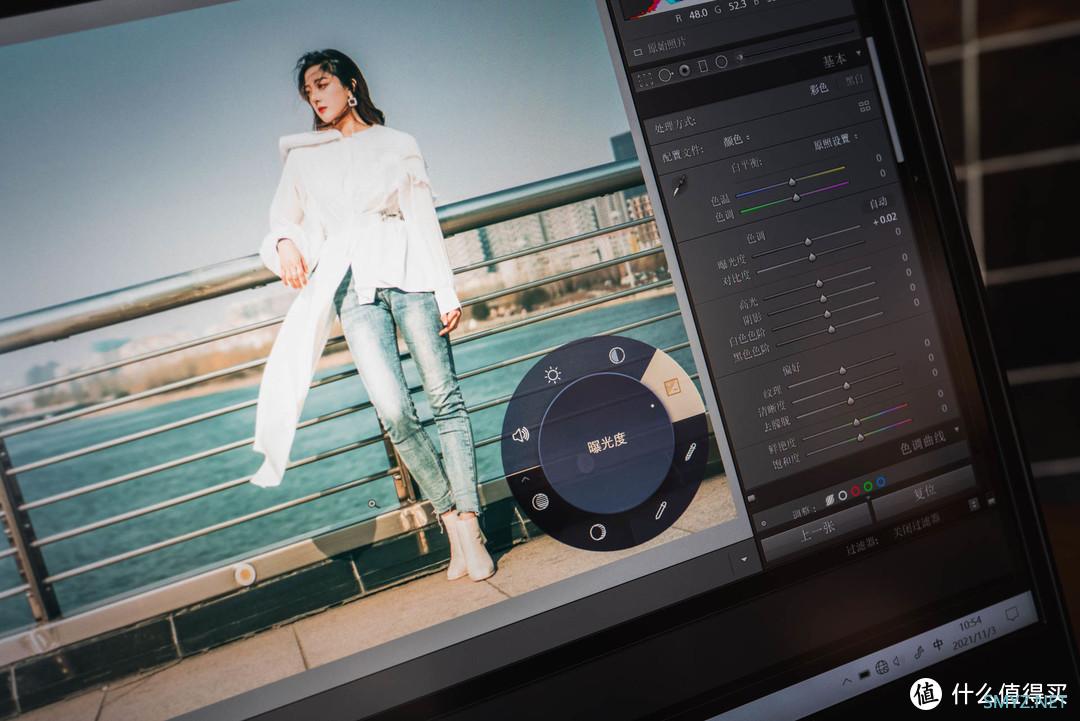The height and width of the screenshot is (721, 1080).
Task: Select the Red Eye Correction tool
Action: (x=685, y=70)
